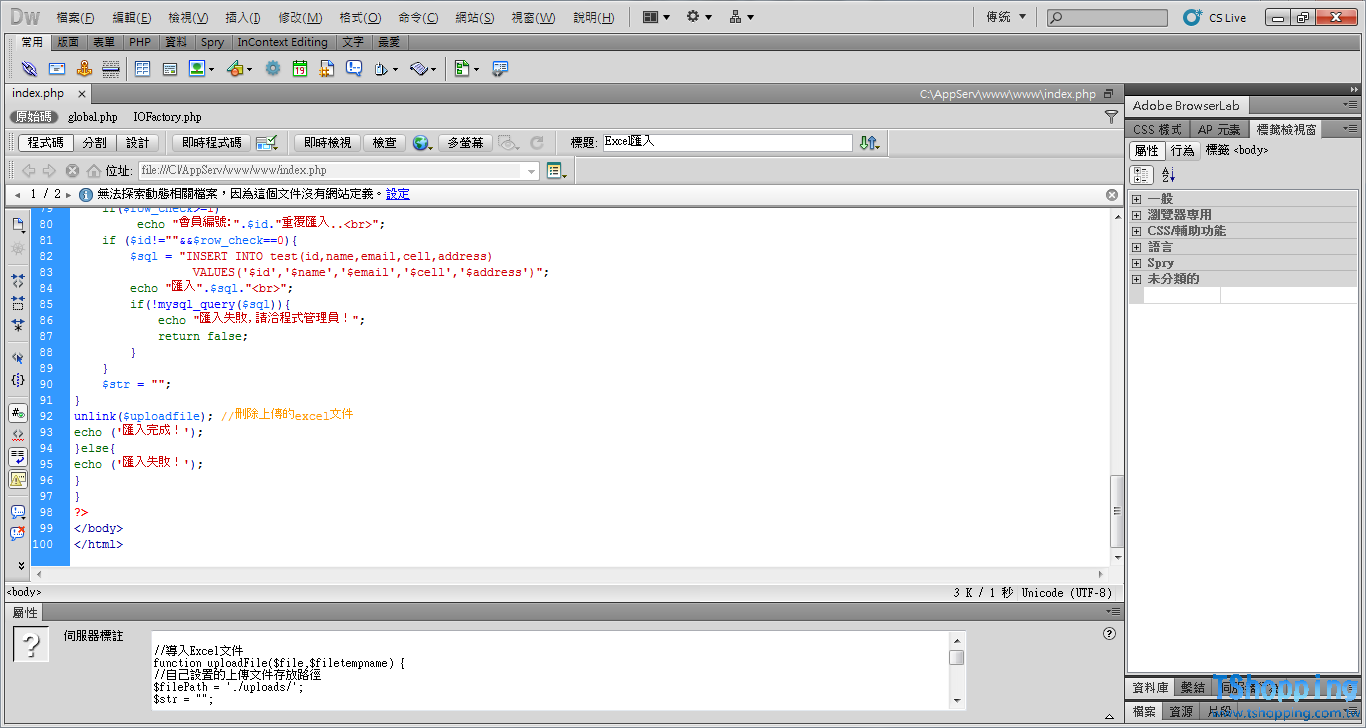Viewport: 1366px width, 728px height.
Task: Insert a comment icon in toolbar
Action: pyautogui.click(x=354, y=69)
